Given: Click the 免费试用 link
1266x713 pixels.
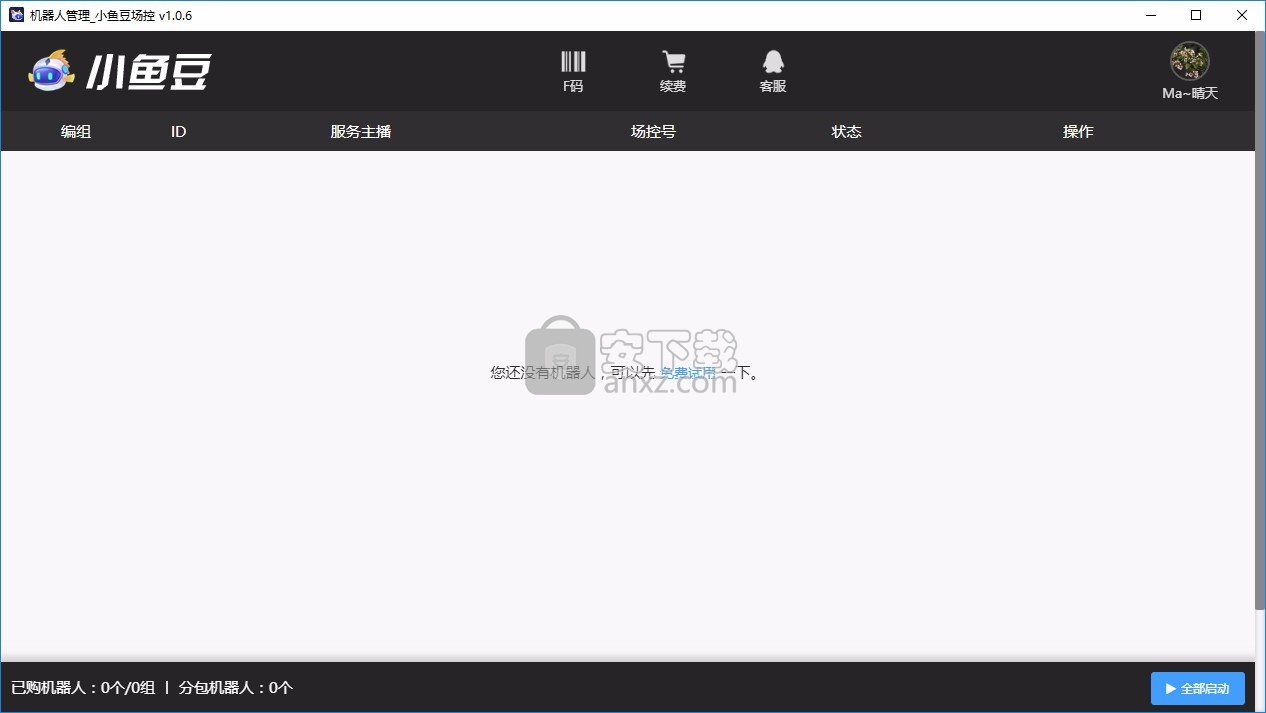Looking at the screenshot, I should (688, 373).
